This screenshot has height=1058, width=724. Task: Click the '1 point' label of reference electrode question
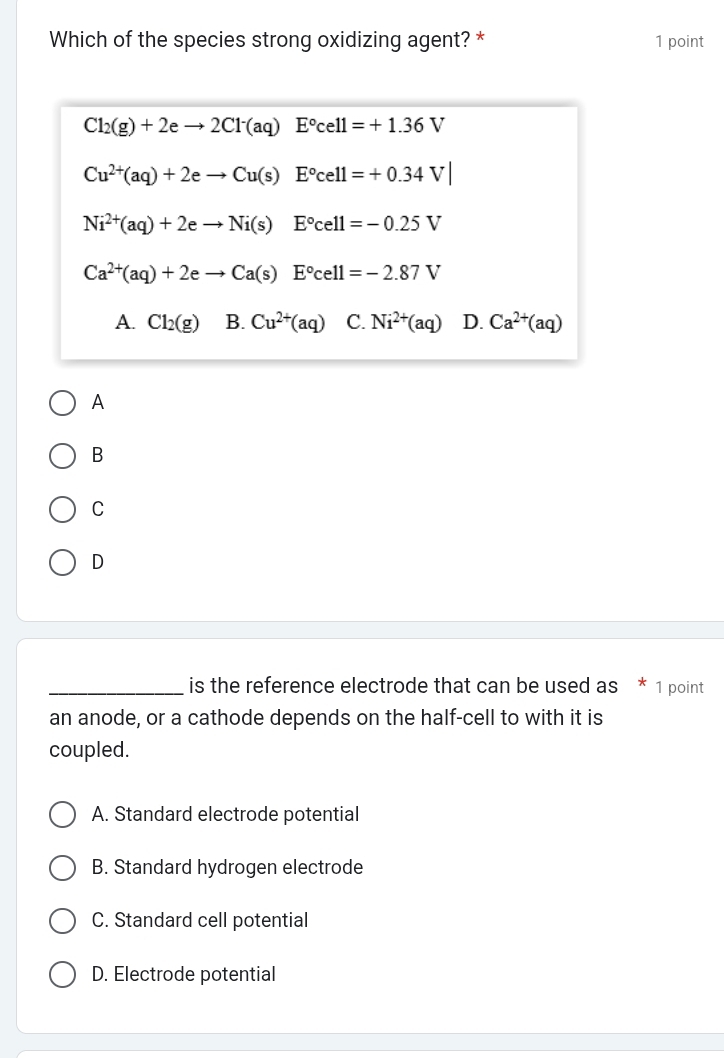click(x=679, y=688)
